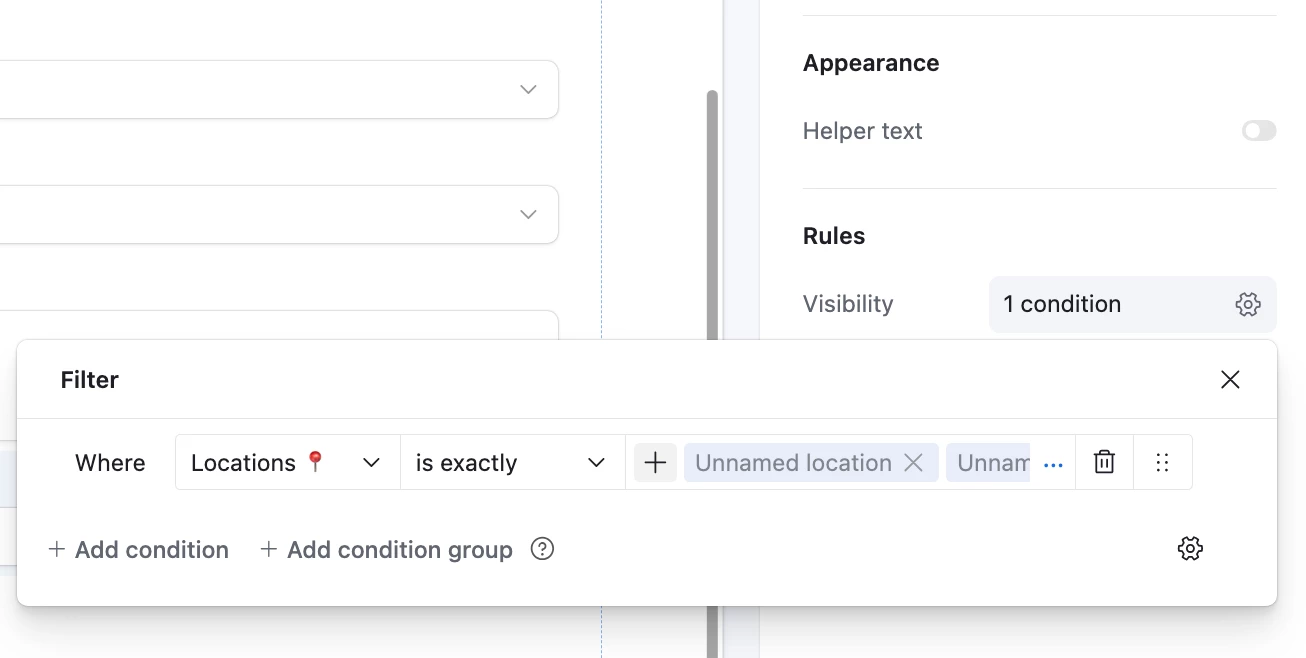The width and height of the screenshot is (1306, 658).
Task: Remove the first Unnamed location tag
Action: pyautogui.click(x=913, y=462)
